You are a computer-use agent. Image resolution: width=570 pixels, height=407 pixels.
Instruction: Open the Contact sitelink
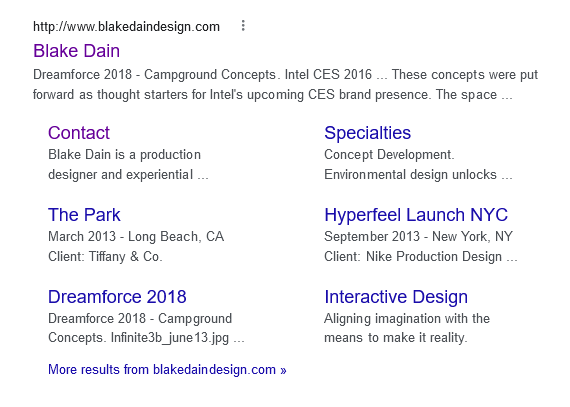click(x=79, y=133)
